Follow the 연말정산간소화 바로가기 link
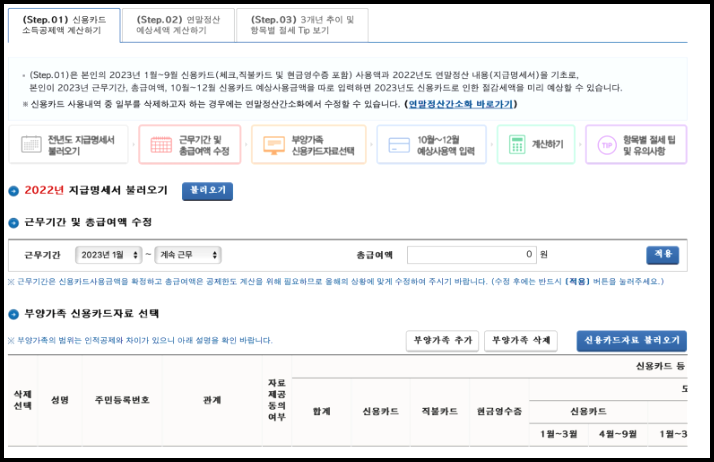The height and width of the screenshot is (462, 714). click(x=460, y=104)
